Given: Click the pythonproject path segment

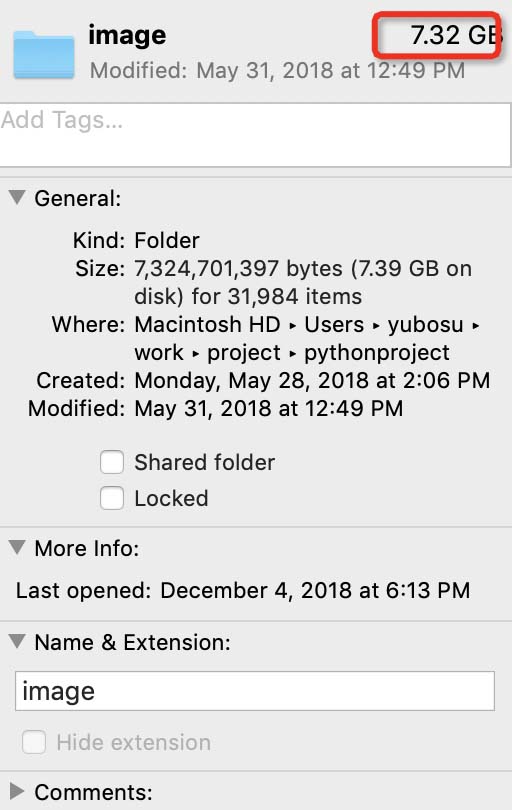Looking at the screenshot, I should click(x=377, y=353).
